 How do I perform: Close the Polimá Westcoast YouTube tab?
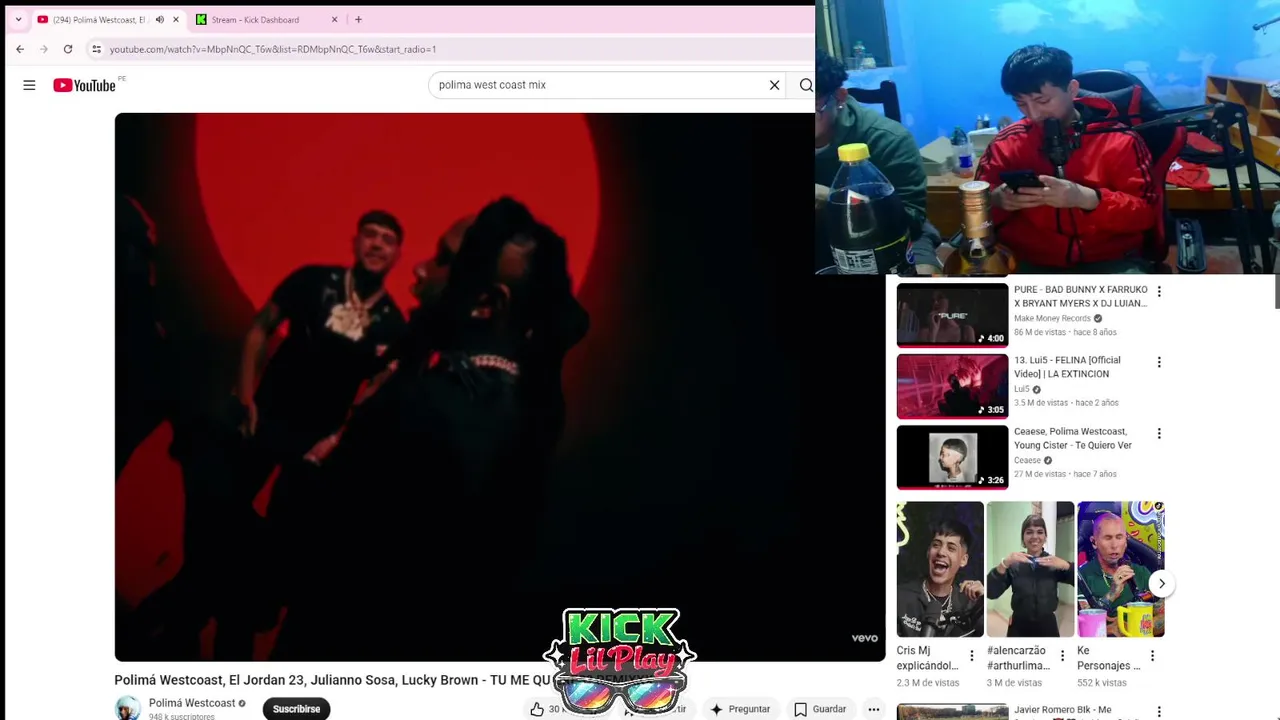click(175, 19)
